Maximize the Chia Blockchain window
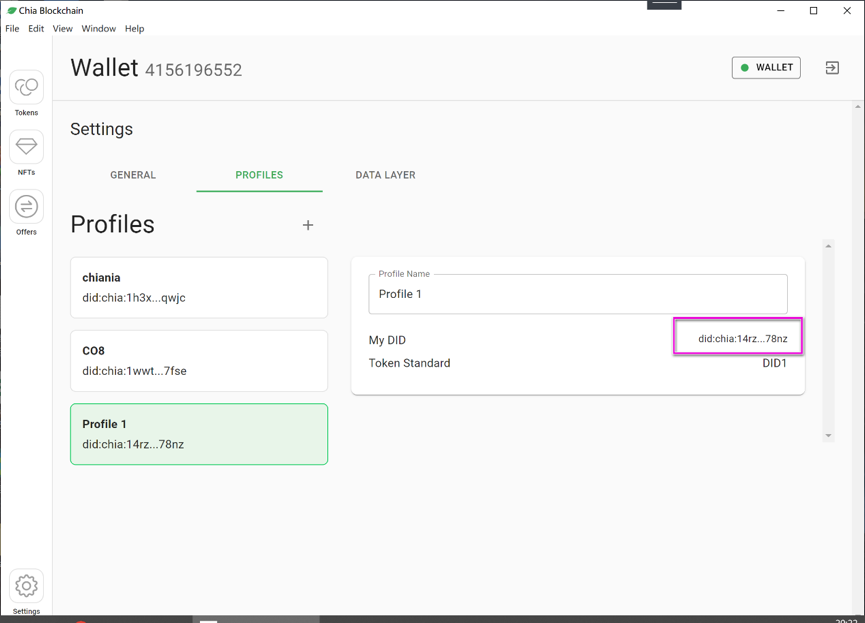Image resolution: width=865 pixels, height=623 pixels. click(814, 10)
